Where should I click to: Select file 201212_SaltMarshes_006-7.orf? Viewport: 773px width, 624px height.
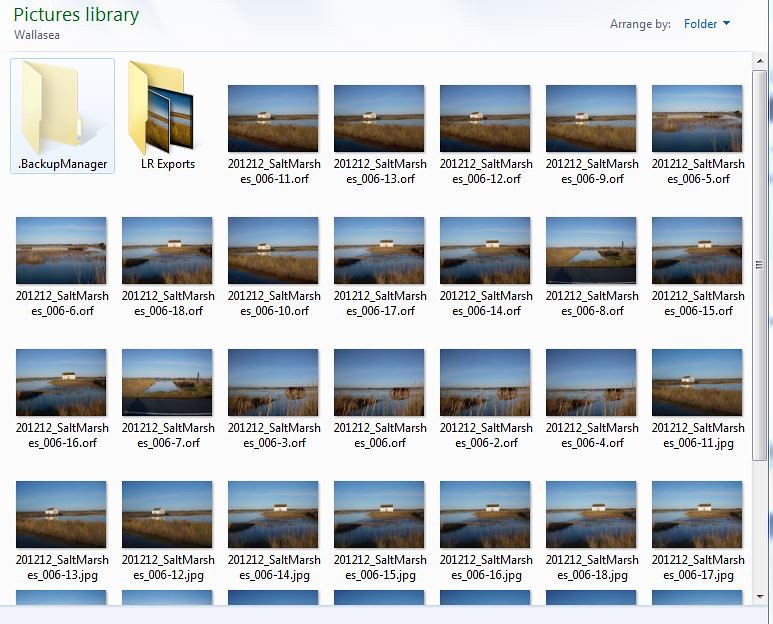(167, 382)
